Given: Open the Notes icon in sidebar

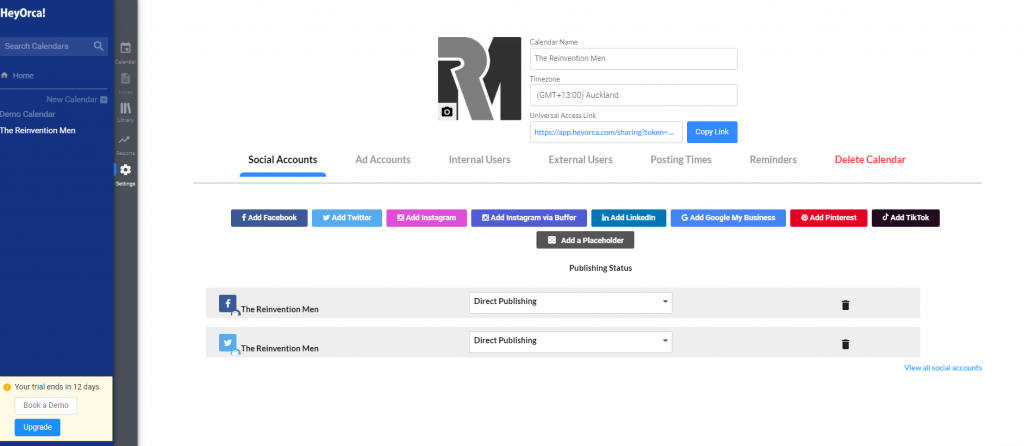Looking at the screenshot, I should pyautogui.click(x=125, y=79).
